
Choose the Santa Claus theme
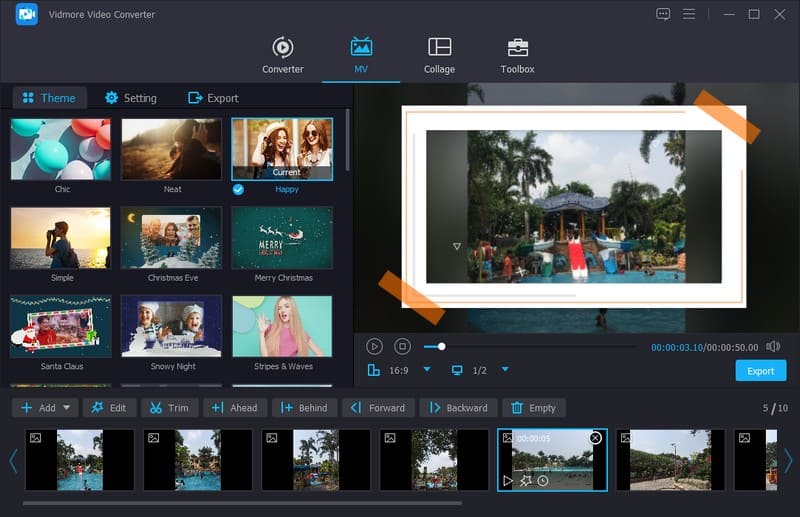click(x=61, y=326)
